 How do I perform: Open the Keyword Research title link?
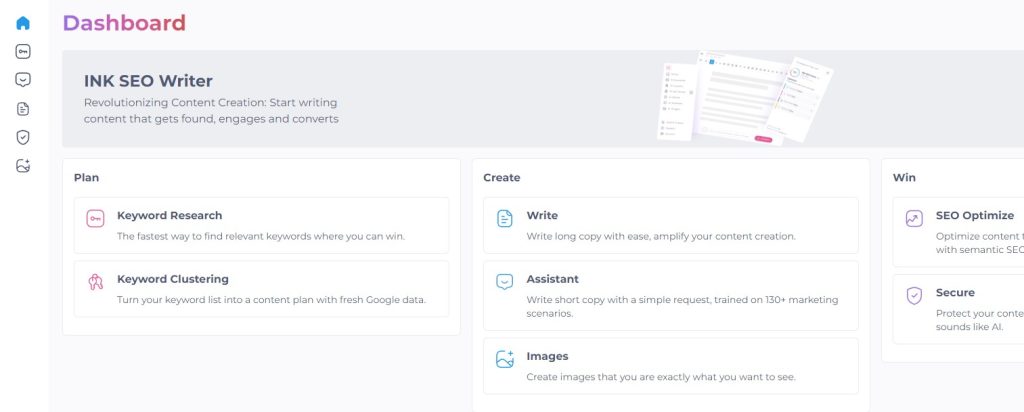point(170,215)
